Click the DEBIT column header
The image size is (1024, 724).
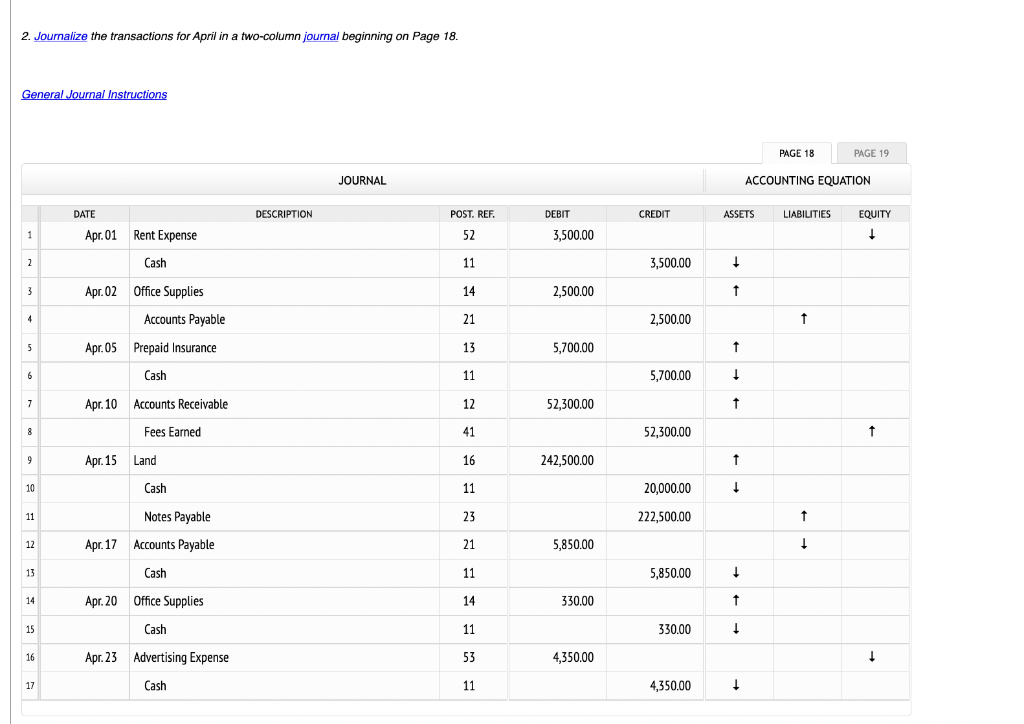[556, 213]
